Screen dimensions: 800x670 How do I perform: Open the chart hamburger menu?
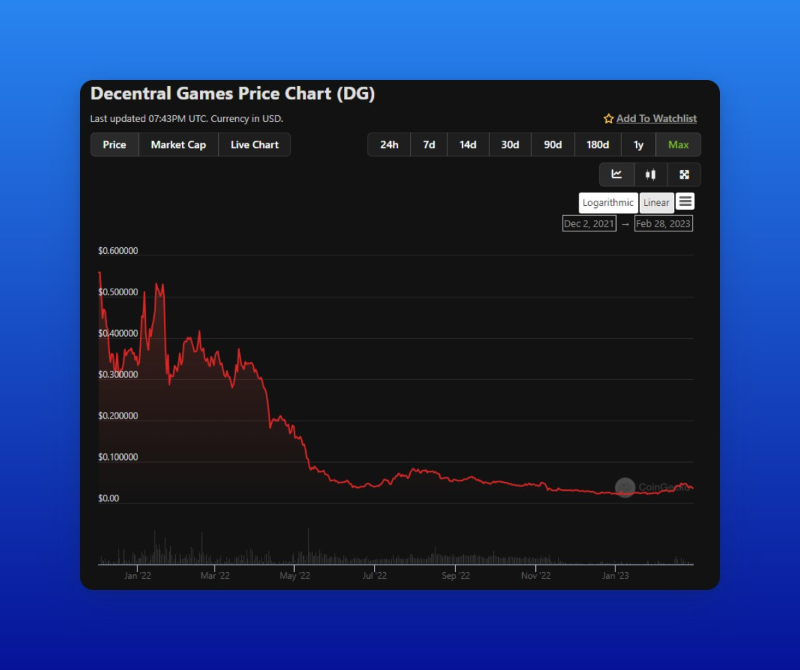point(685,202)
